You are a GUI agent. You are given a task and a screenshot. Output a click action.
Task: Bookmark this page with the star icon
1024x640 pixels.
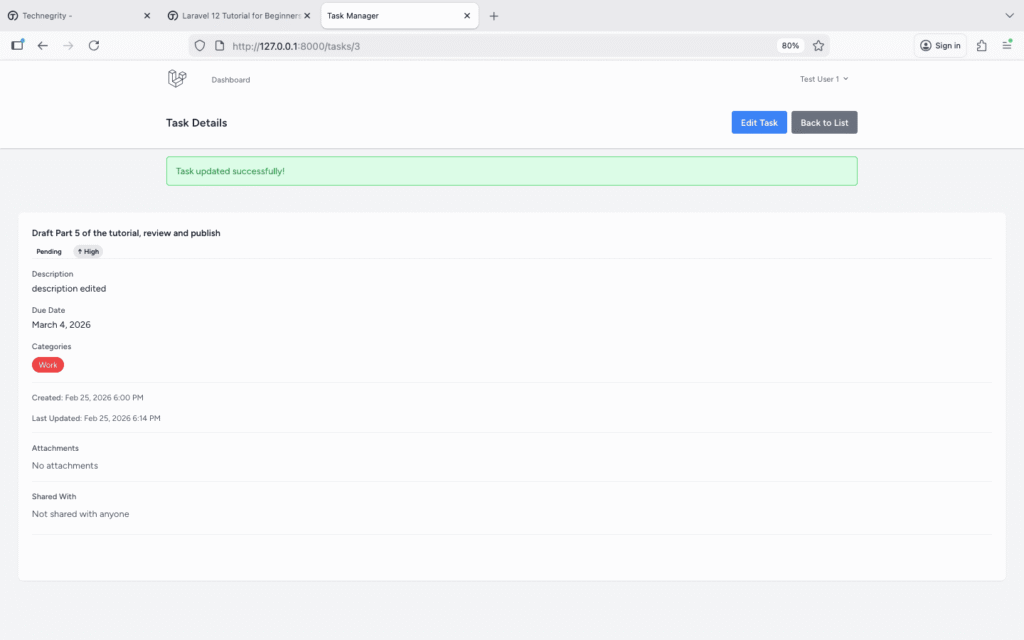click(x=818, y=46)
